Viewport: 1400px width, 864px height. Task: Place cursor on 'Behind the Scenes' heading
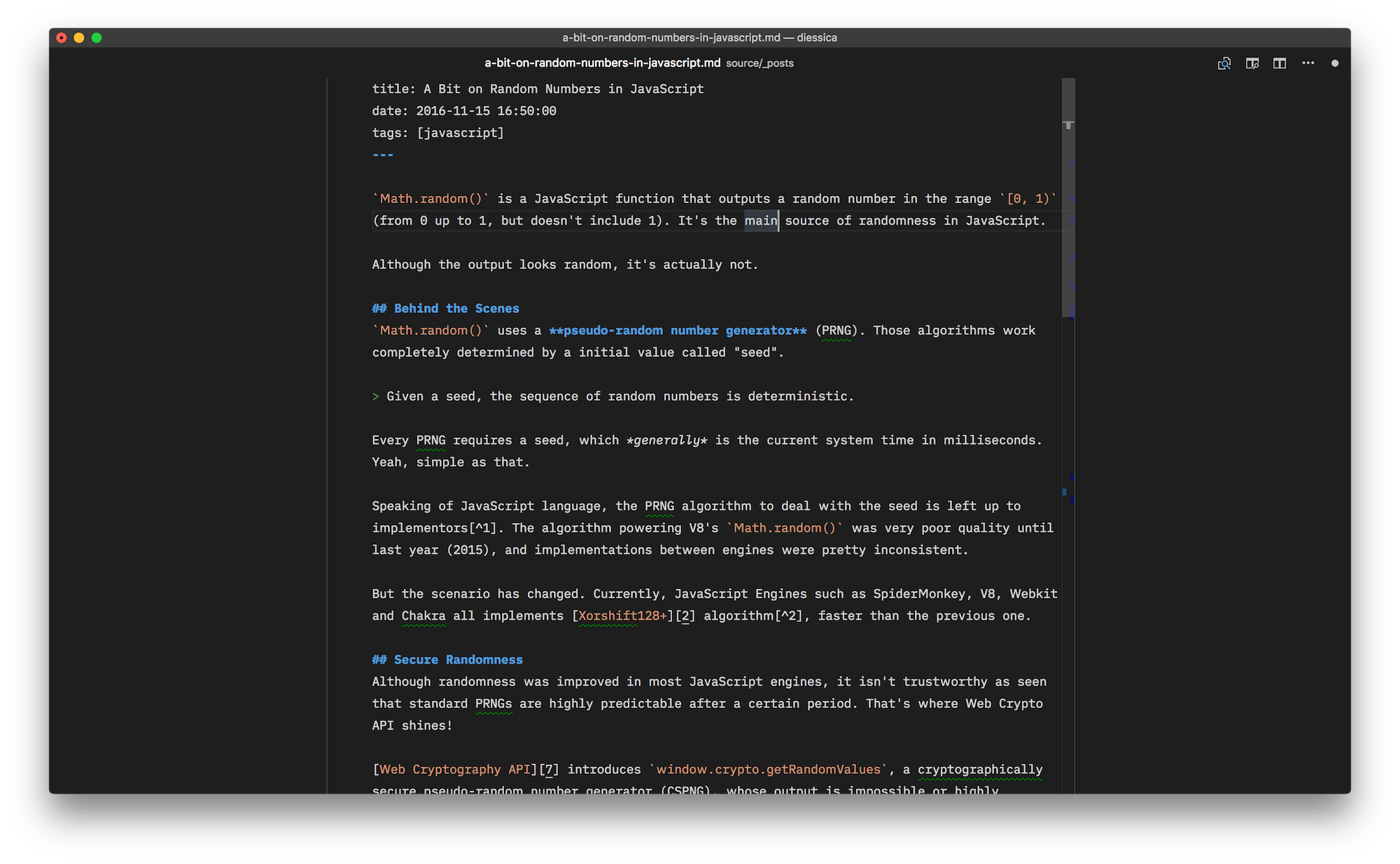(x=456, y=309)
